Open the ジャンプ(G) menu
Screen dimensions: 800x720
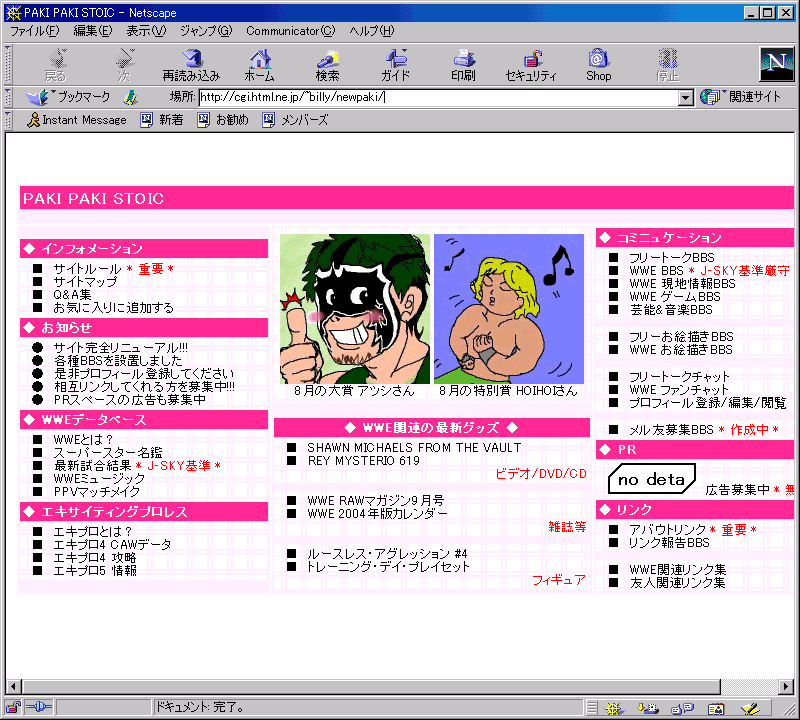(206, 31)
